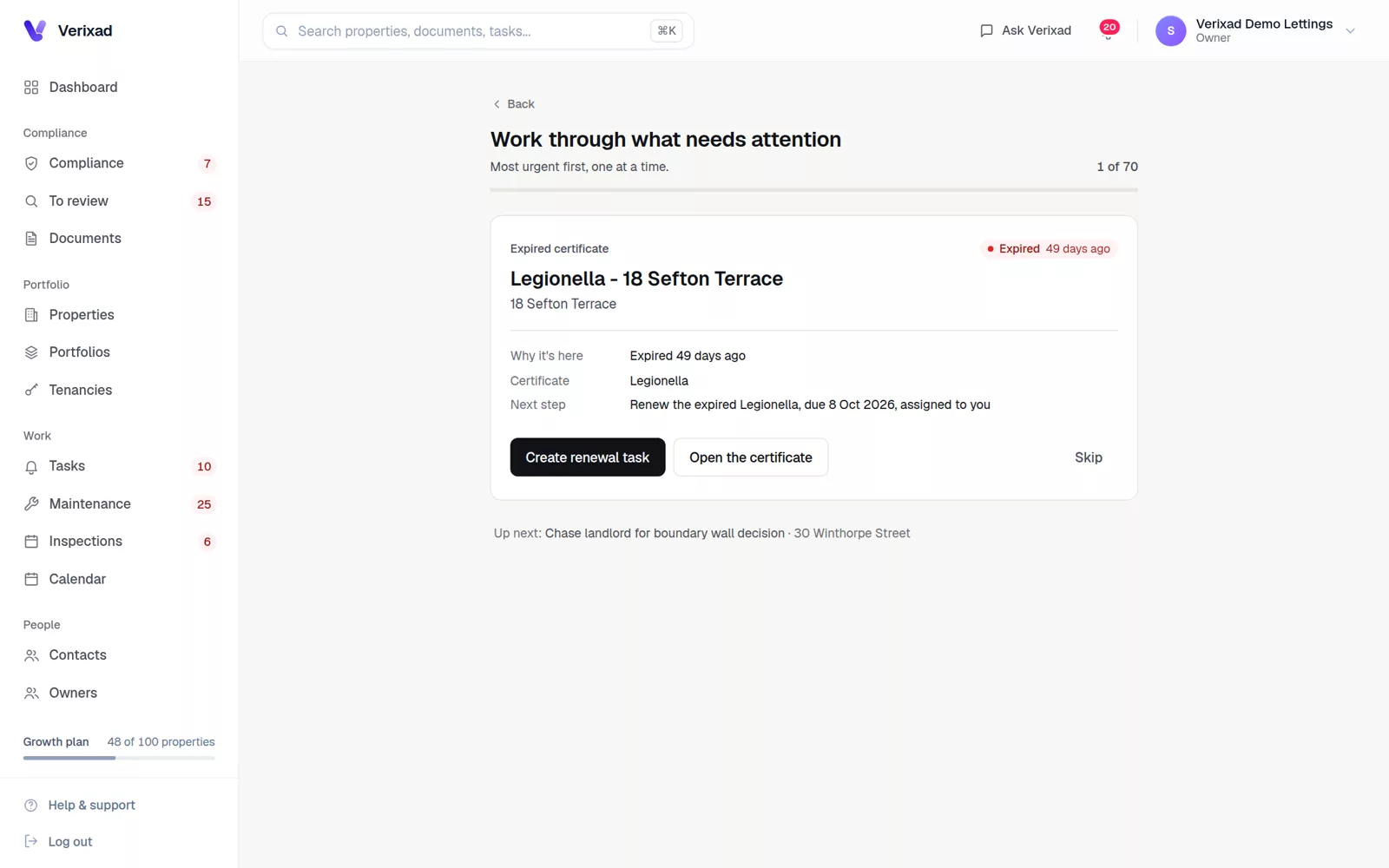Open Dashboard grid icon

(31, 88)
